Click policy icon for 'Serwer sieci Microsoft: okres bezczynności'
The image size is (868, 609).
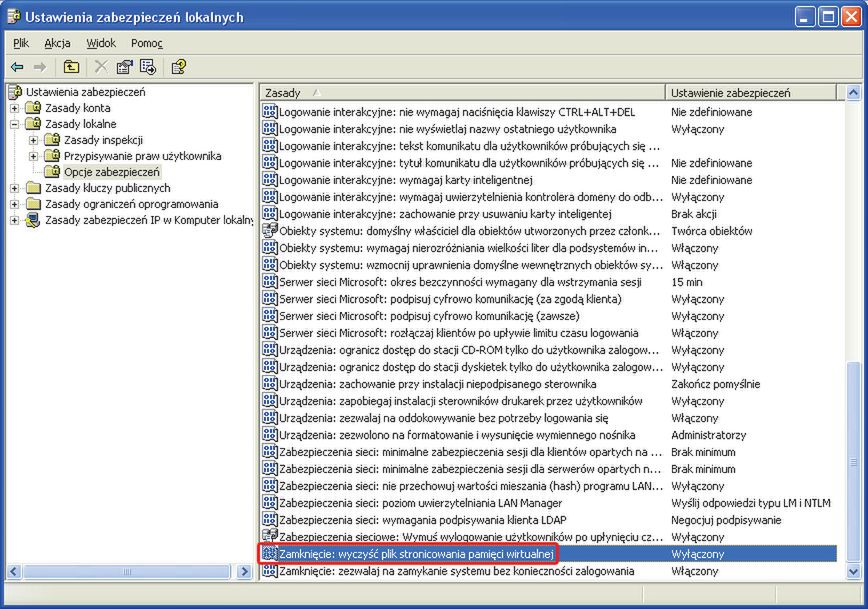[x=270, y=281]
